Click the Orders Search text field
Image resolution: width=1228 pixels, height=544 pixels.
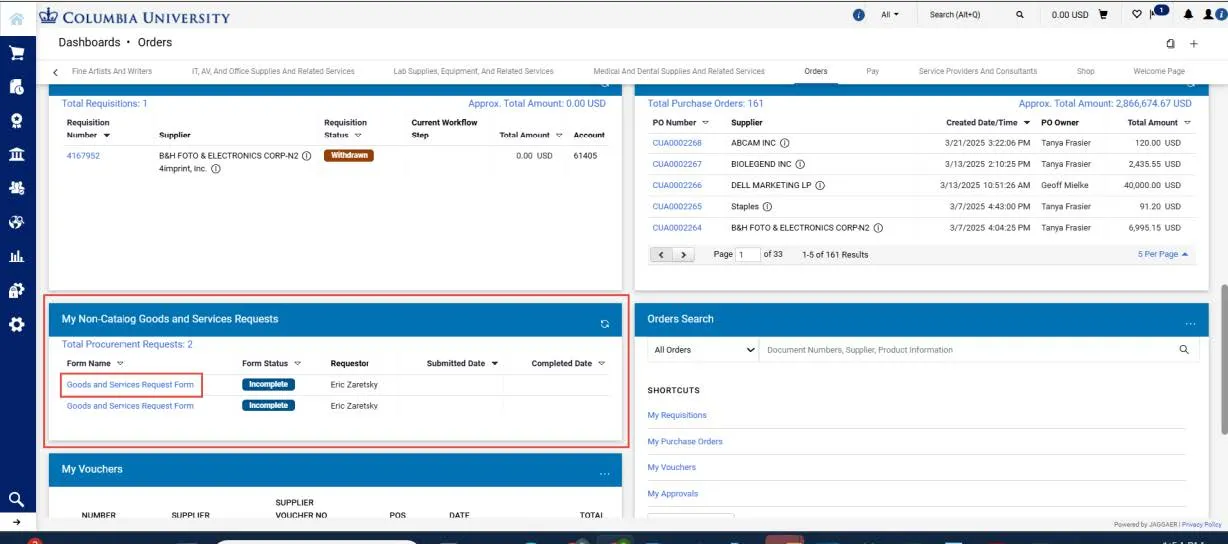click(x=966, y=350)
